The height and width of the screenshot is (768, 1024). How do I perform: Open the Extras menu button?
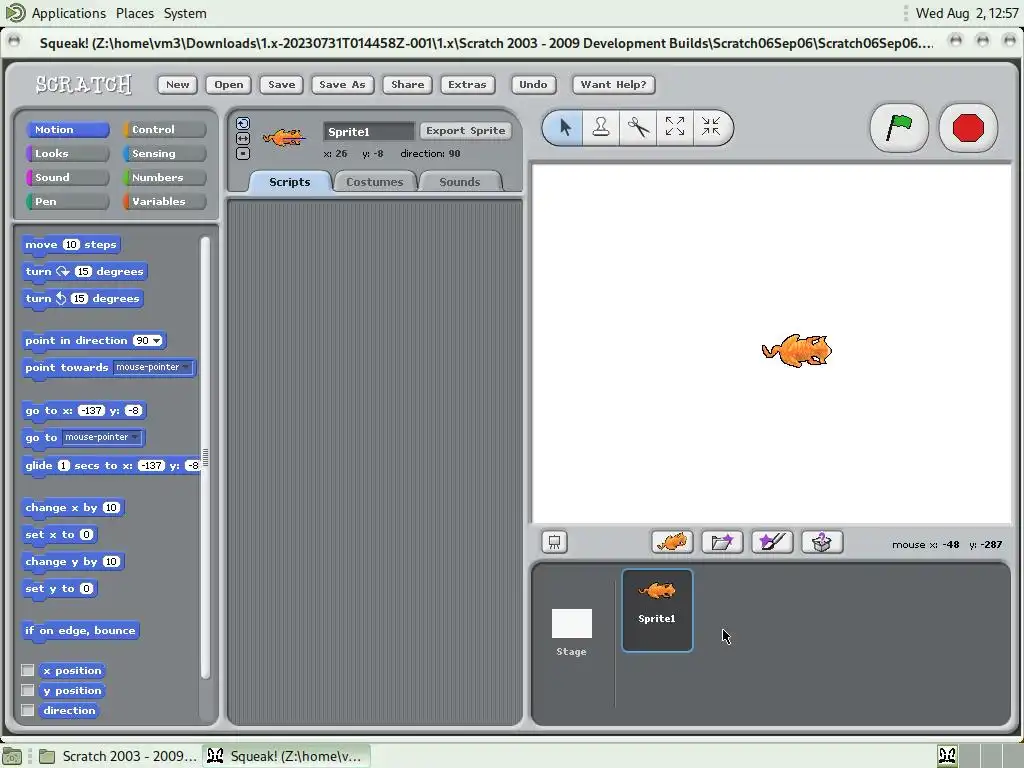click(x=467, y=84)
